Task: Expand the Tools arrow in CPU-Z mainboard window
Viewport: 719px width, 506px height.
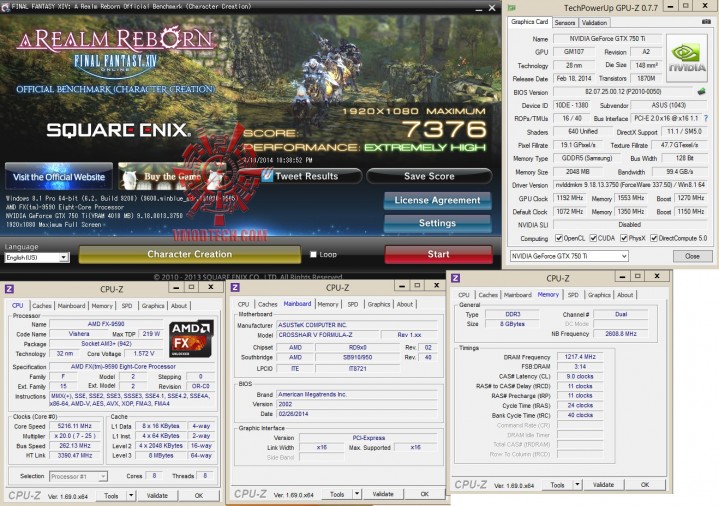Action: (357, 494)
